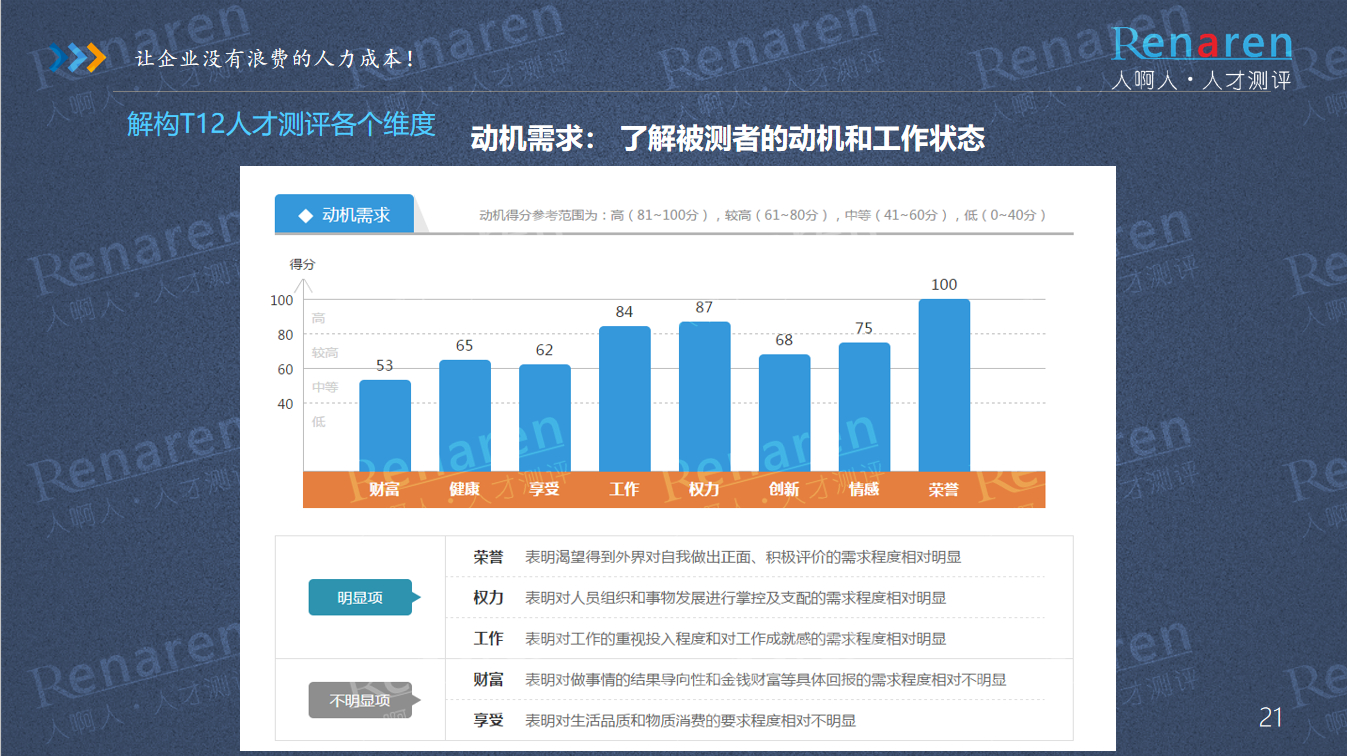Click the 工作 bar showing 84
Viewport: 1347px width, 756px height.
click(x=624, y=398)
